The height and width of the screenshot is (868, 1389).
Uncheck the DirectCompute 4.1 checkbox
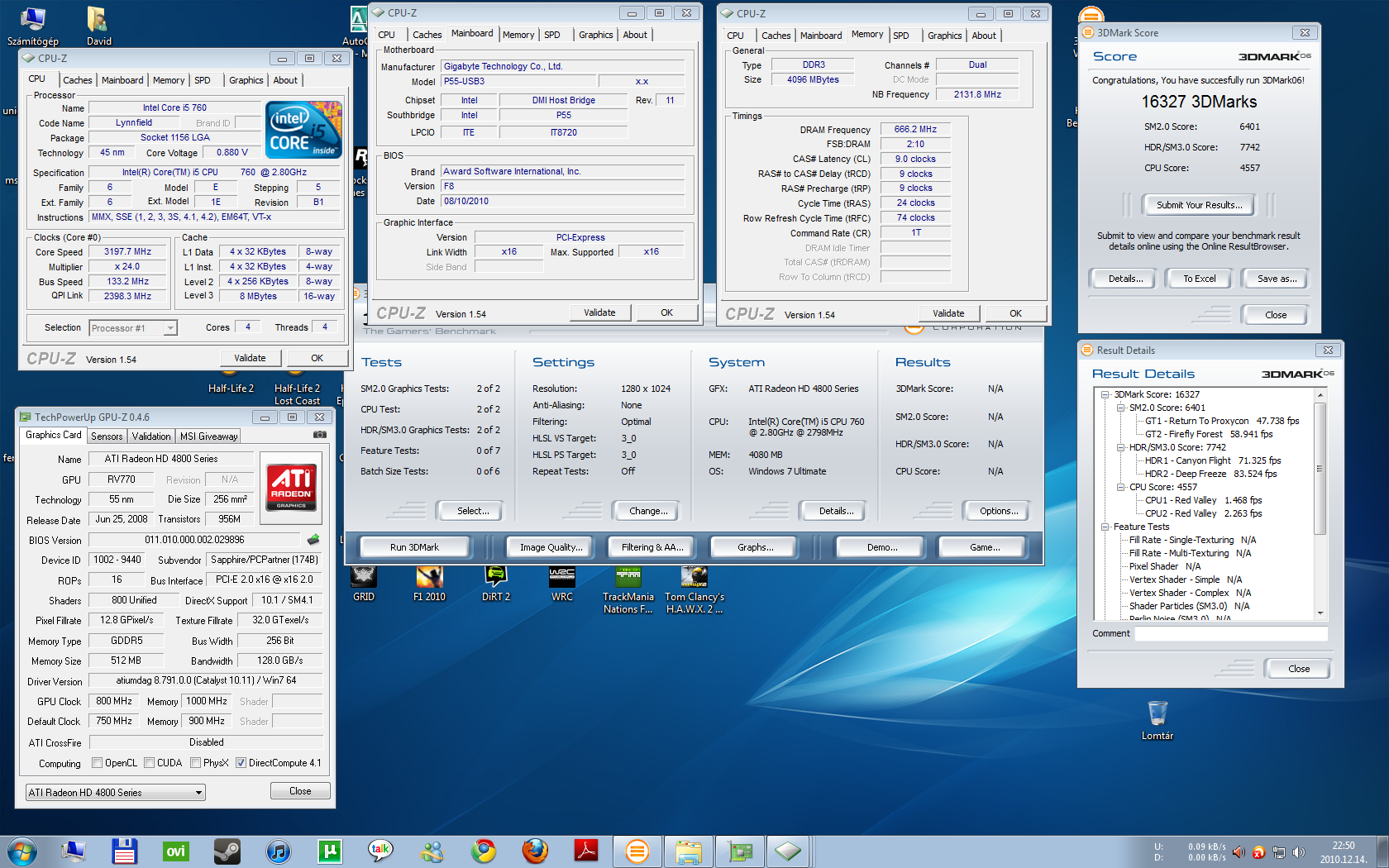tap(241, 763)
